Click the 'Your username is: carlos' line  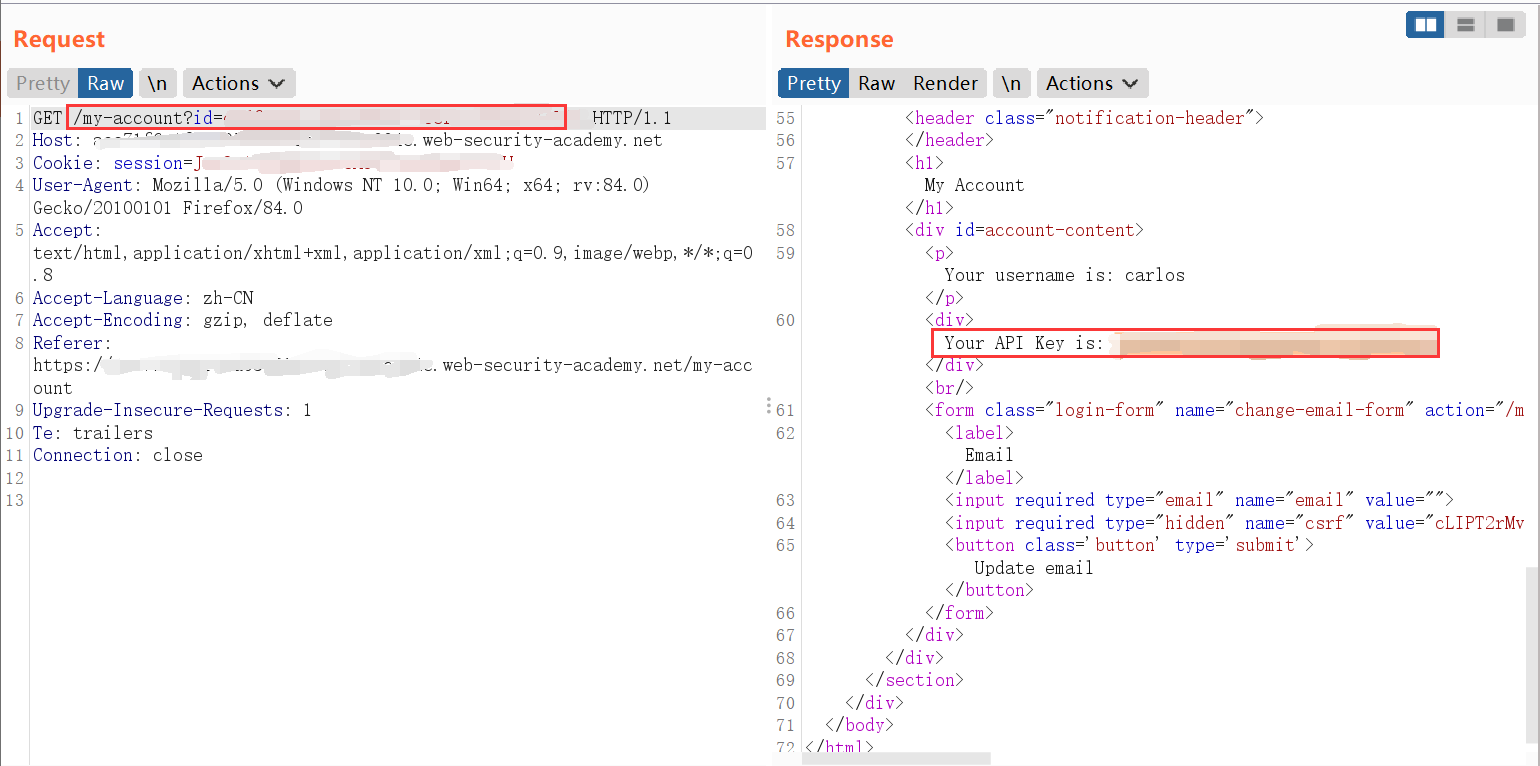coord(1064,275)
